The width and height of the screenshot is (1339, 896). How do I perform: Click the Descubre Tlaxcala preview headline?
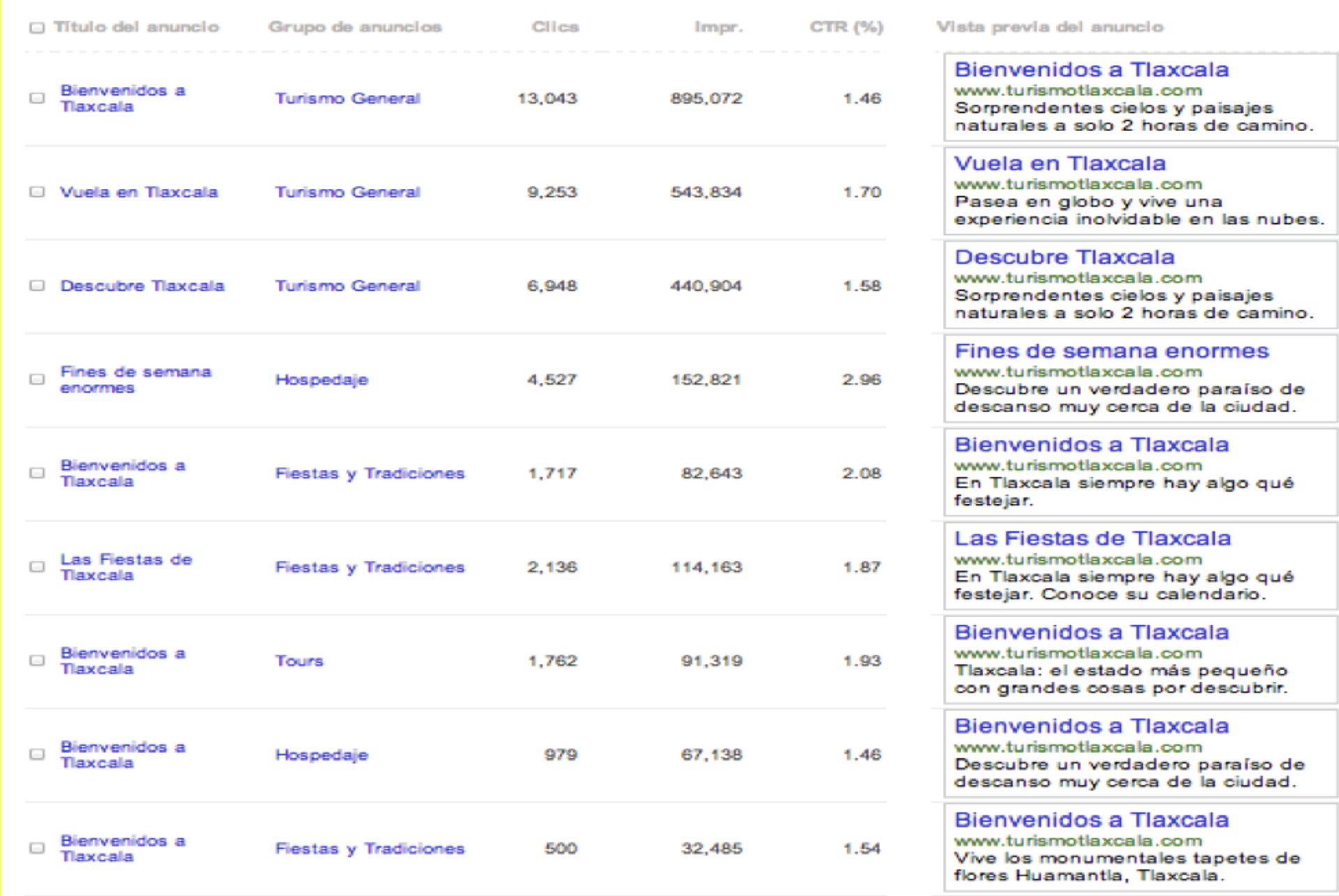[x=1064, y=257]
